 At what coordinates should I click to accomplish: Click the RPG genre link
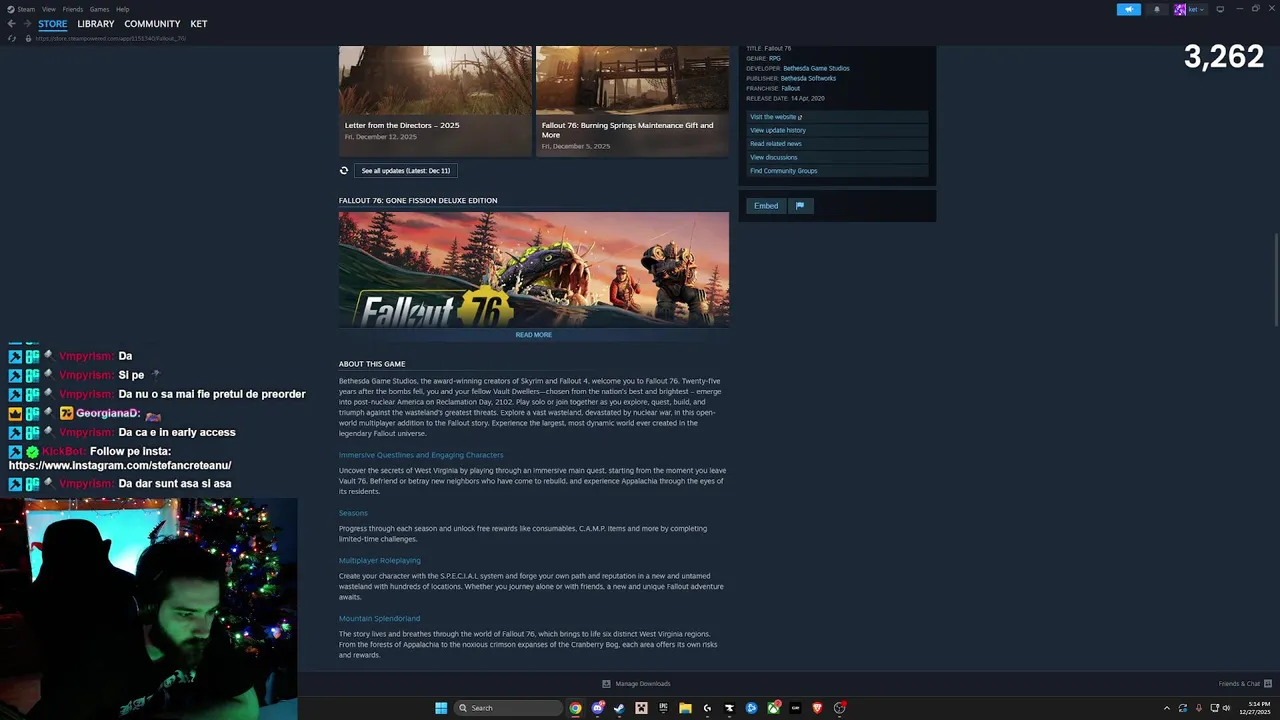click(x=775, y=59)
